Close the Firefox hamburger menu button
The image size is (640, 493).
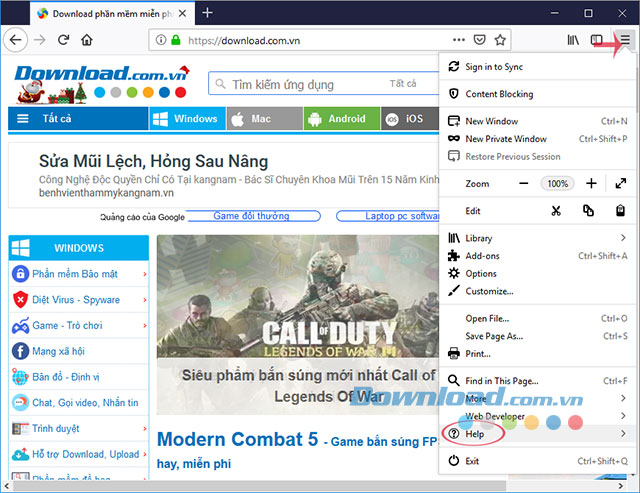(x=625, y=40)
